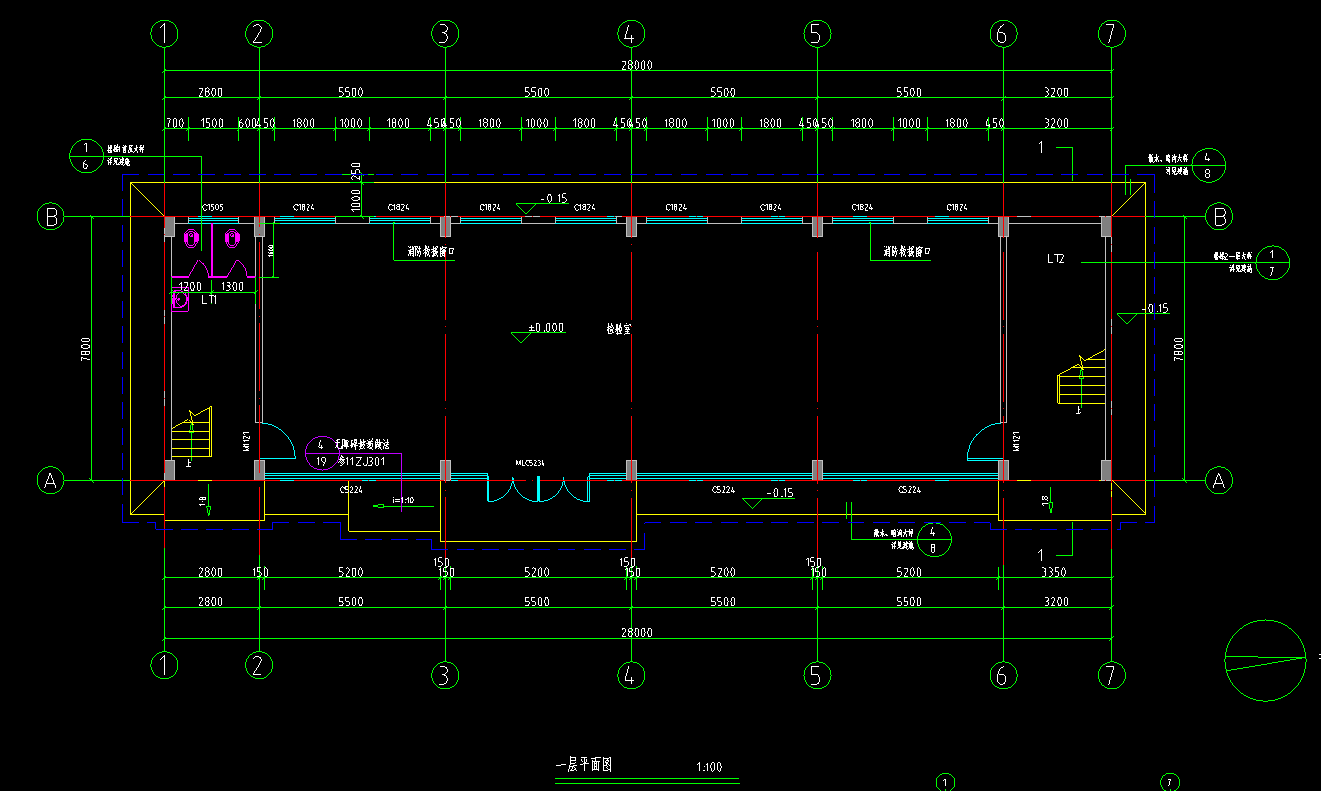The width and height of the screenshot is (1321, 791).
Task: Click the north arrow compass circle
Action: coord(1265,661)
